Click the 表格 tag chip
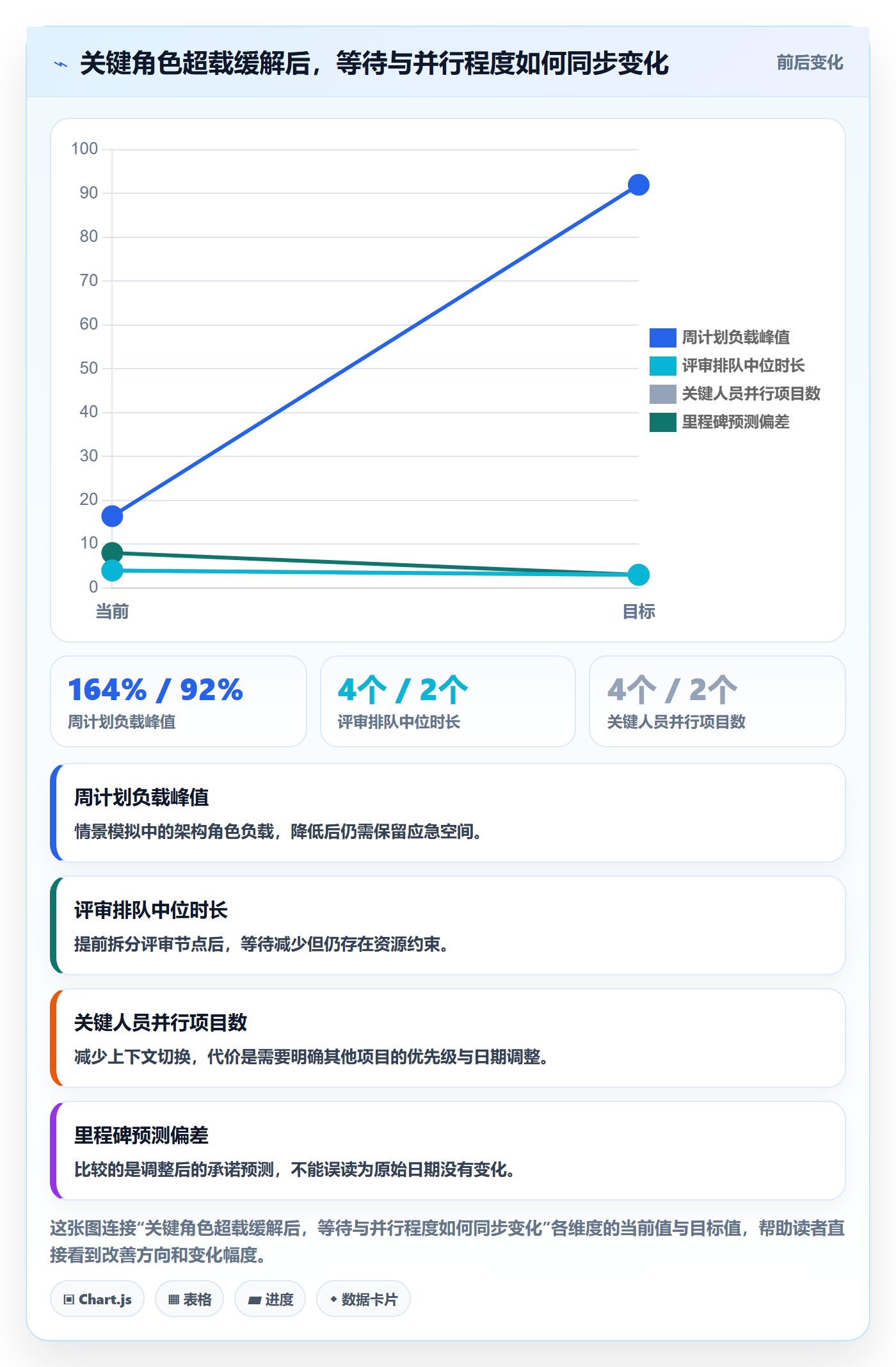 click(x=189, y=1299)
